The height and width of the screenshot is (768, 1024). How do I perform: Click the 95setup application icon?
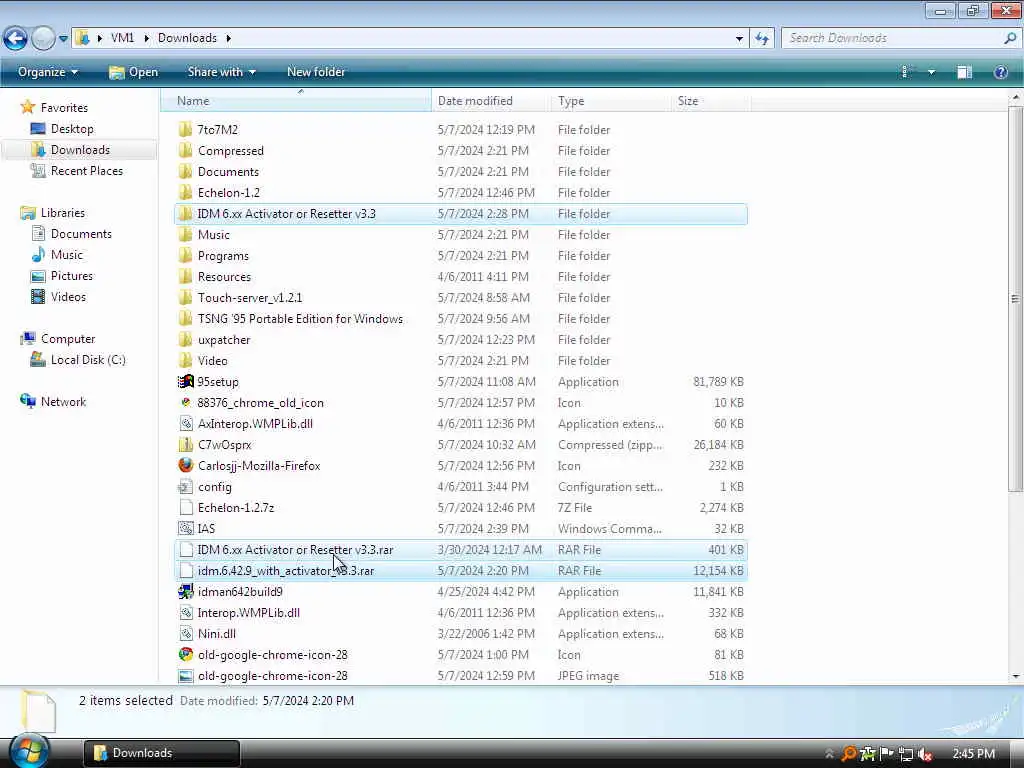(x=185, y=381)
